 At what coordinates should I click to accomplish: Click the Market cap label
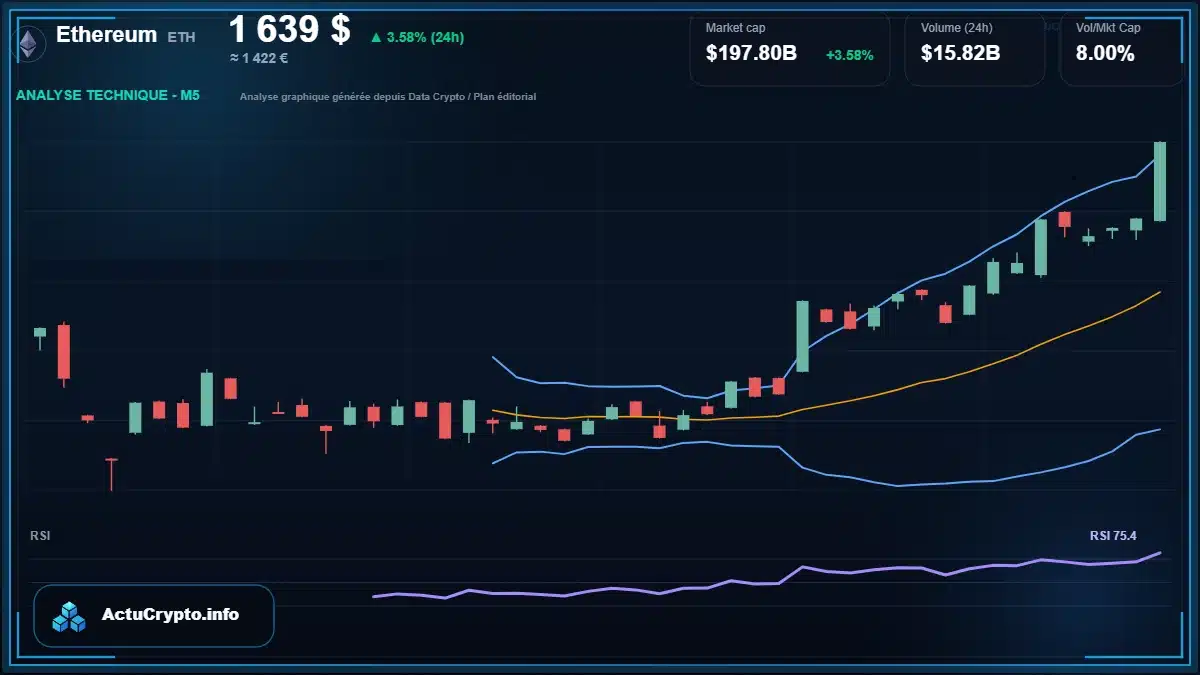(735, 28)
